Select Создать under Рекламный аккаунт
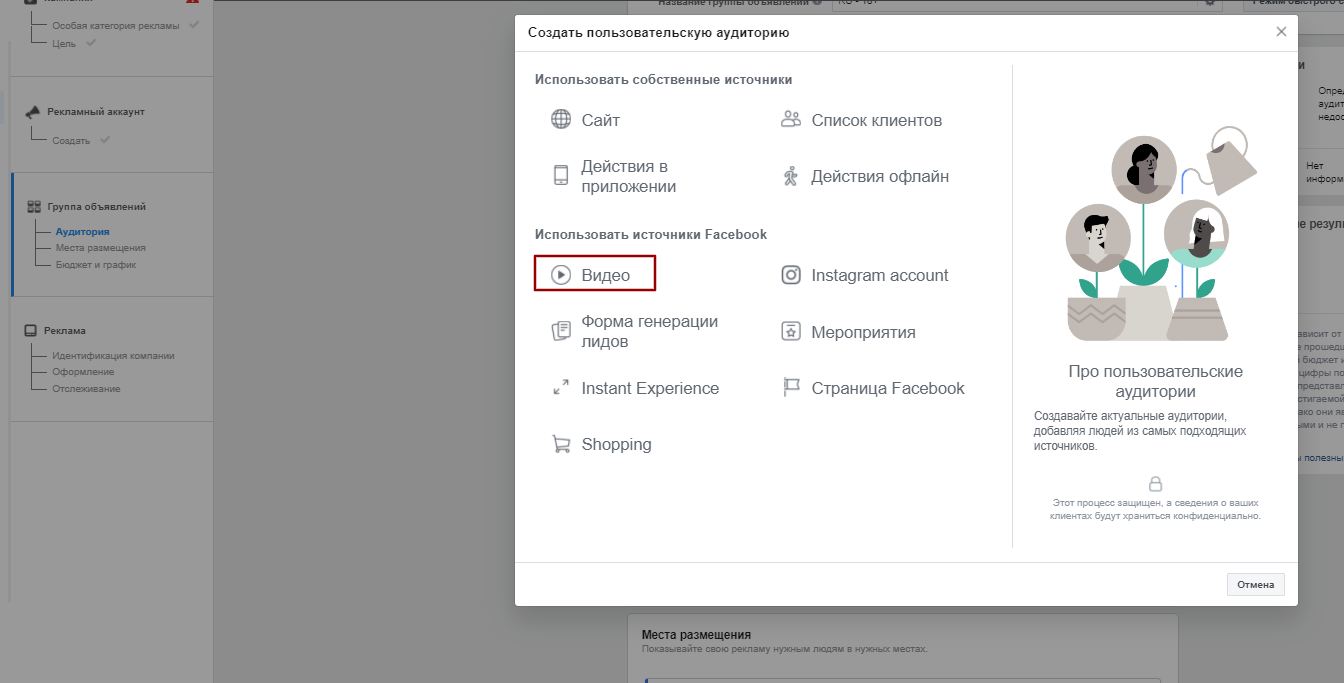Image resolution: width=1344 pixels, height=683 pixels. (71, 141)
